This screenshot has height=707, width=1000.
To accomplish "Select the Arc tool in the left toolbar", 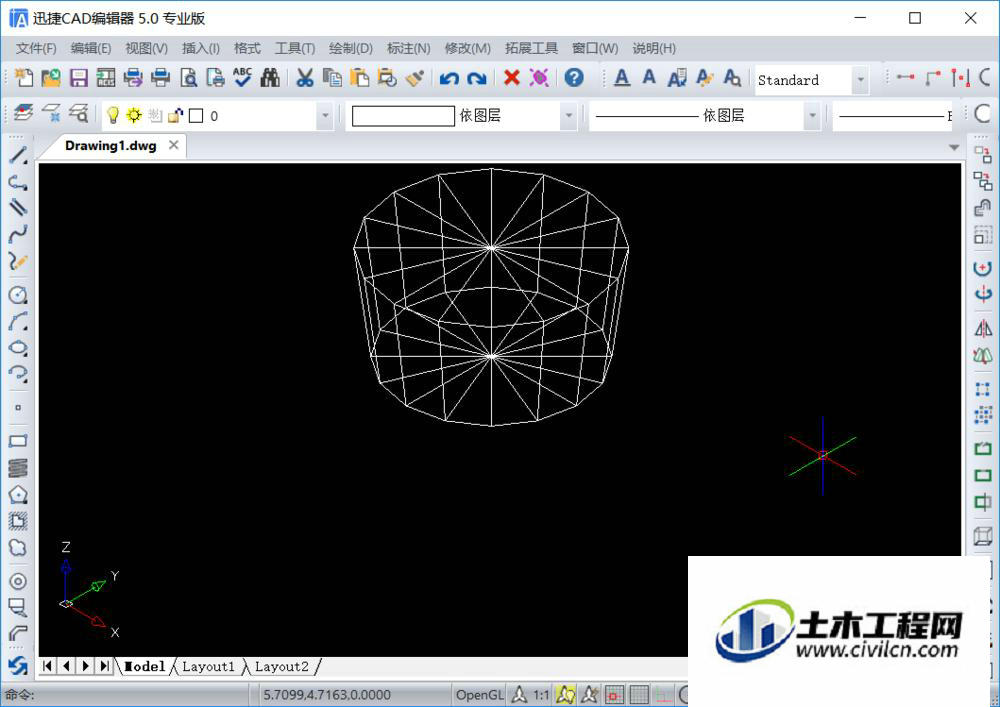I will point(18,321).
